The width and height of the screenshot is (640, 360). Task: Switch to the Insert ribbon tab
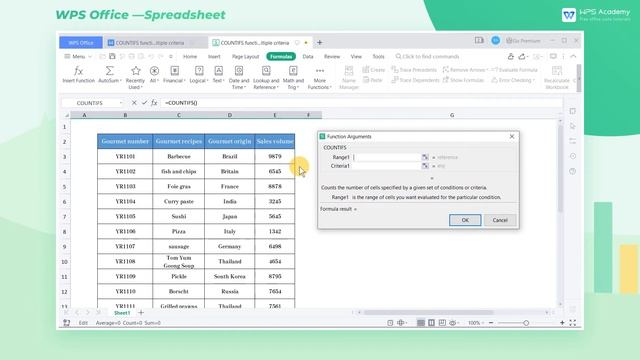click(x=214, y=56)
